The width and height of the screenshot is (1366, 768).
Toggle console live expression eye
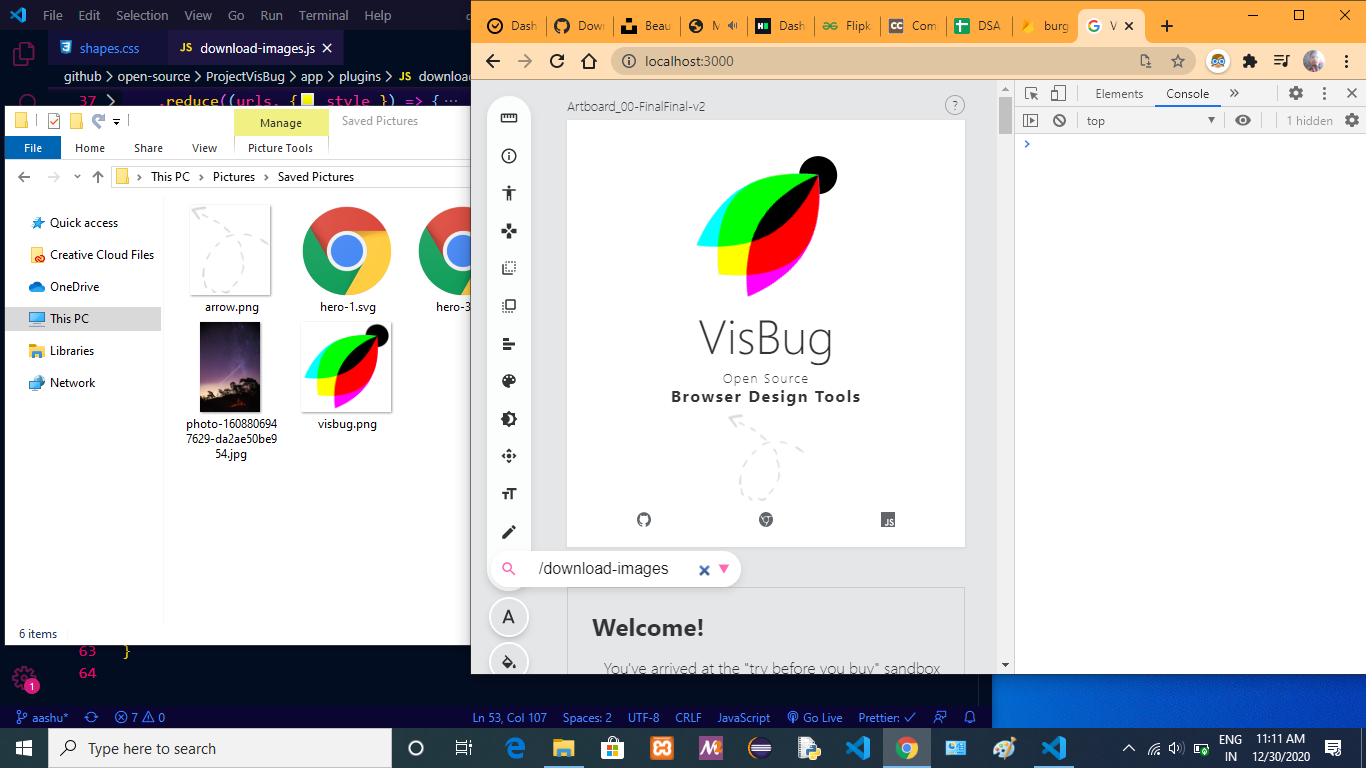pos(1243,120)
